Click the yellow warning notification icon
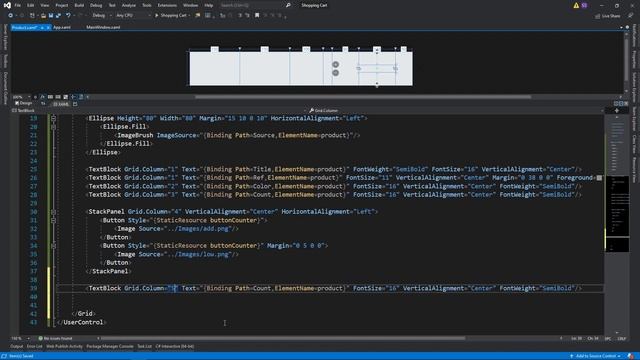This screenshot has height=360, width=640. click(x=576, y=5)
